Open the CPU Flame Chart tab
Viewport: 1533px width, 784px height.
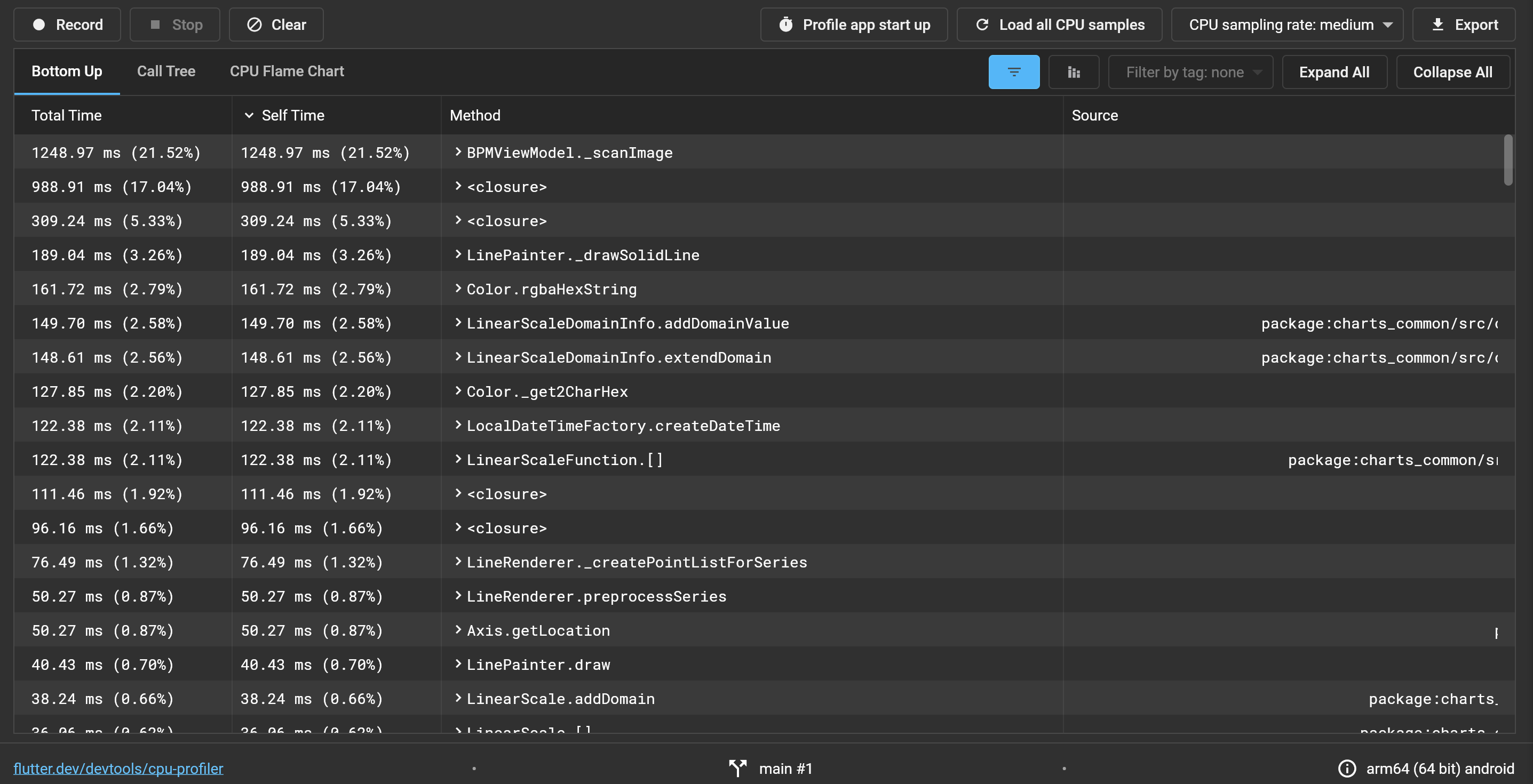click(287, 71)
